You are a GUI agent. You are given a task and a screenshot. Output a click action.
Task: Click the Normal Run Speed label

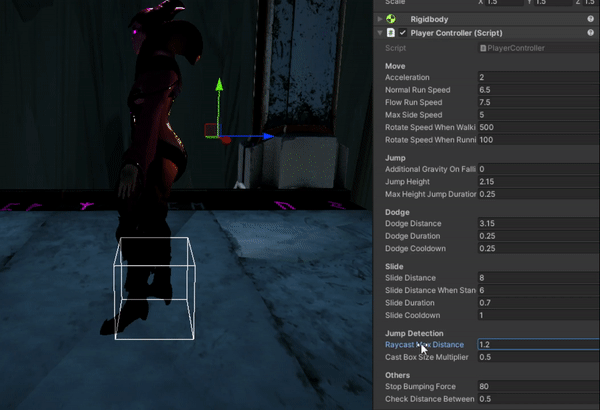pyautogui.click(x=417, y=90)
